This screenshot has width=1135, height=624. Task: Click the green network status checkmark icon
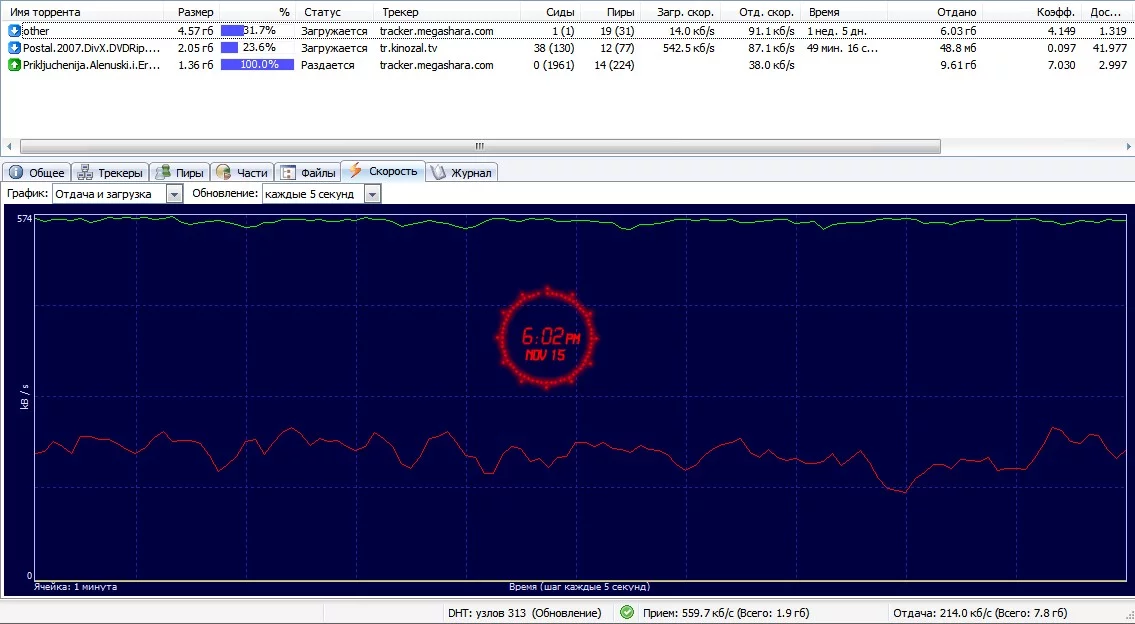[627, 612]
